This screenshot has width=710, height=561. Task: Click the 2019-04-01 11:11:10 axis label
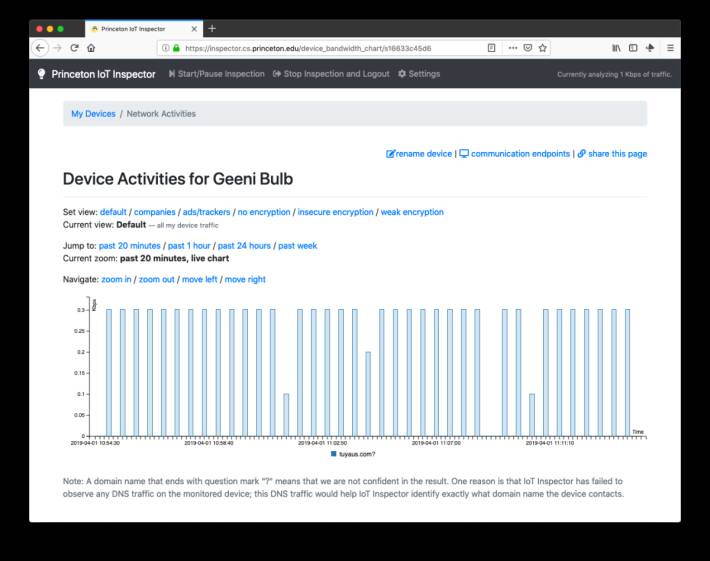[550, 443]
